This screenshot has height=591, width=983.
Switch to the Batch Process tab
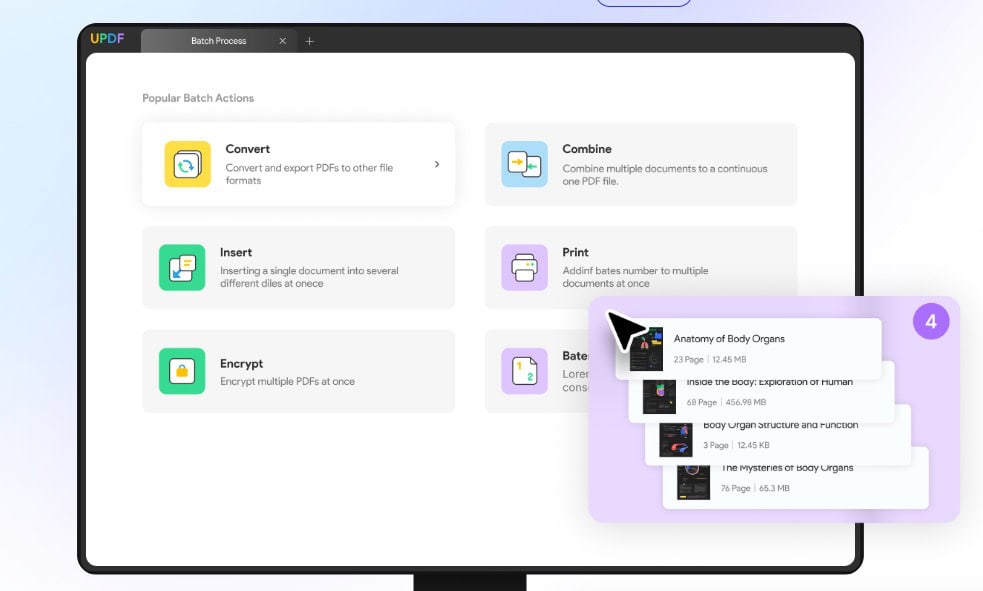coord(219,41)
